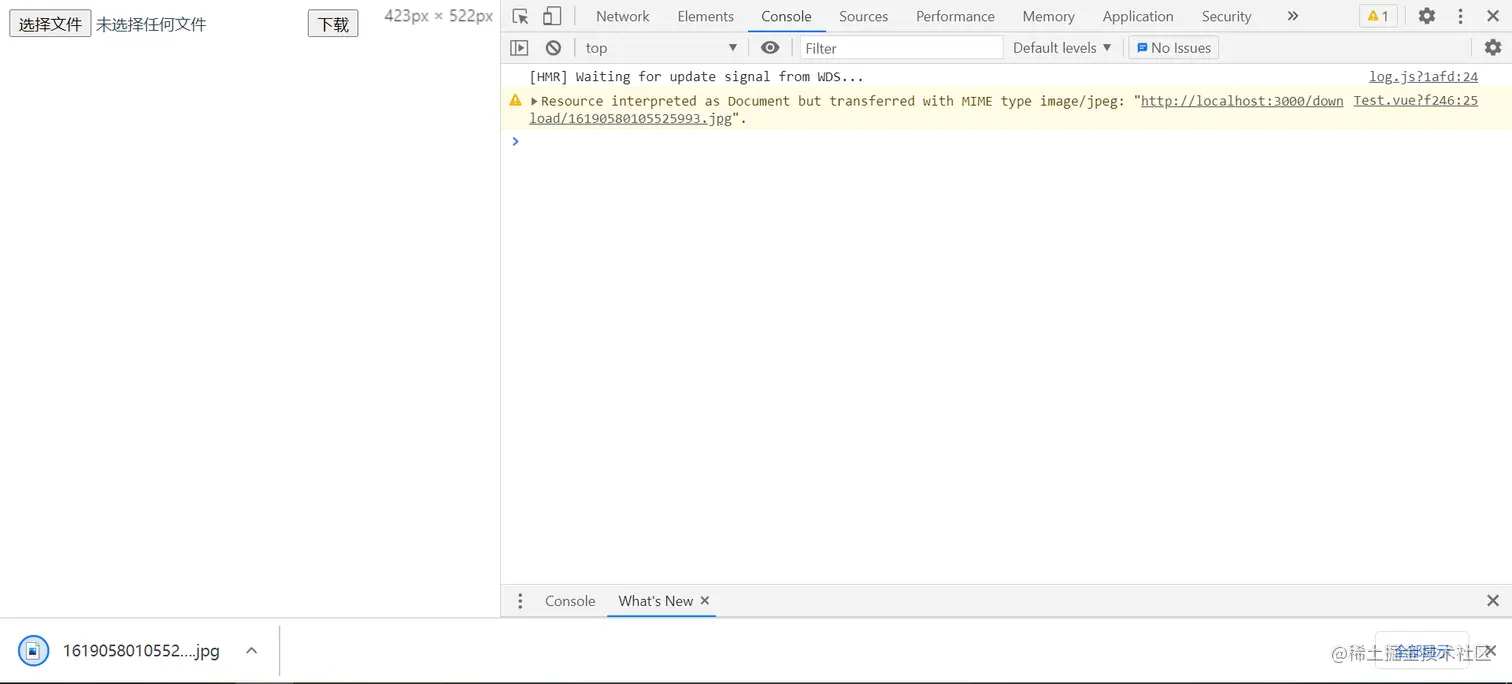This screenshot has height=684, width=1512.
Task: Open the Security tab
Action: click(x=1226, y=16)
